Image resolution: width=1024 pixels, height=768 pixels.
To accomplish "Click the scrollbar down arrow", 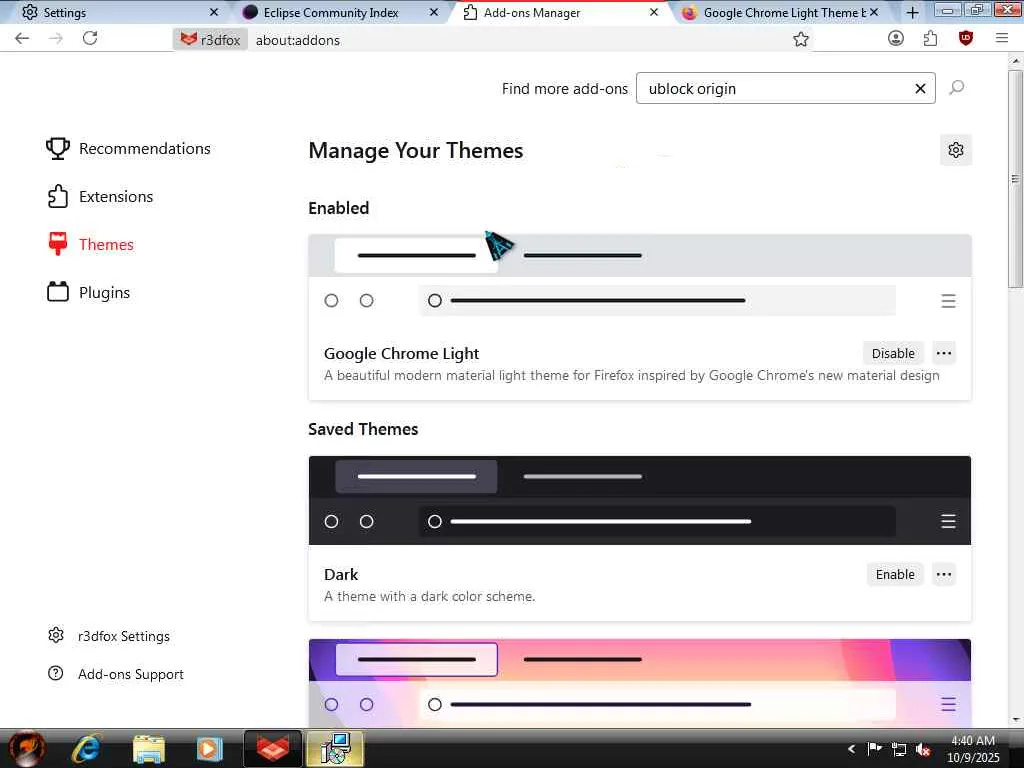I will (1016, 720).
